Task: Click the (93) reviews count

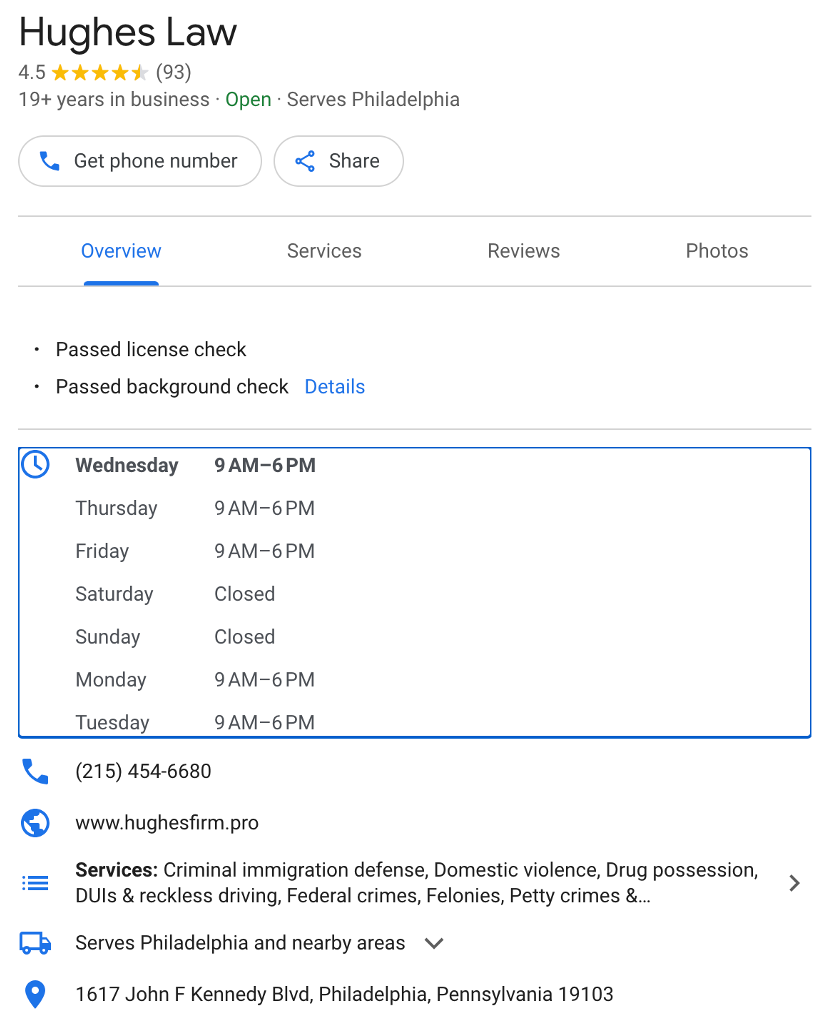Action: pos(173,72)
